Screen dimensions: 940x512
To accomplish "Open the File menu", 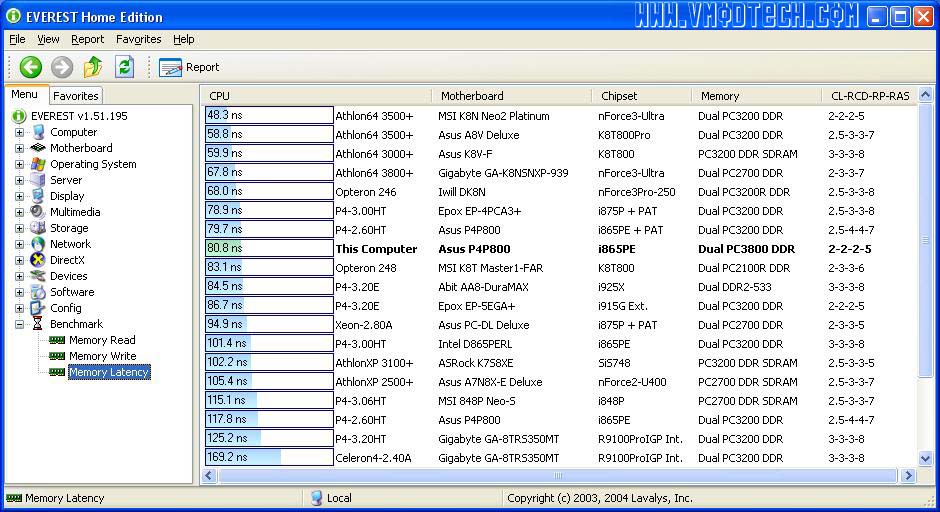I will point(17,39).
